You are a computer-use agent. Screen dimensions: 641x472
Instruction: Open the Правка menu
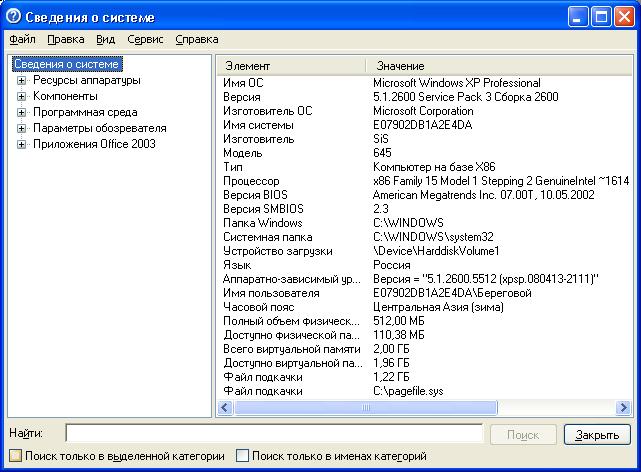pyautogui.click(x=66, y=39)
